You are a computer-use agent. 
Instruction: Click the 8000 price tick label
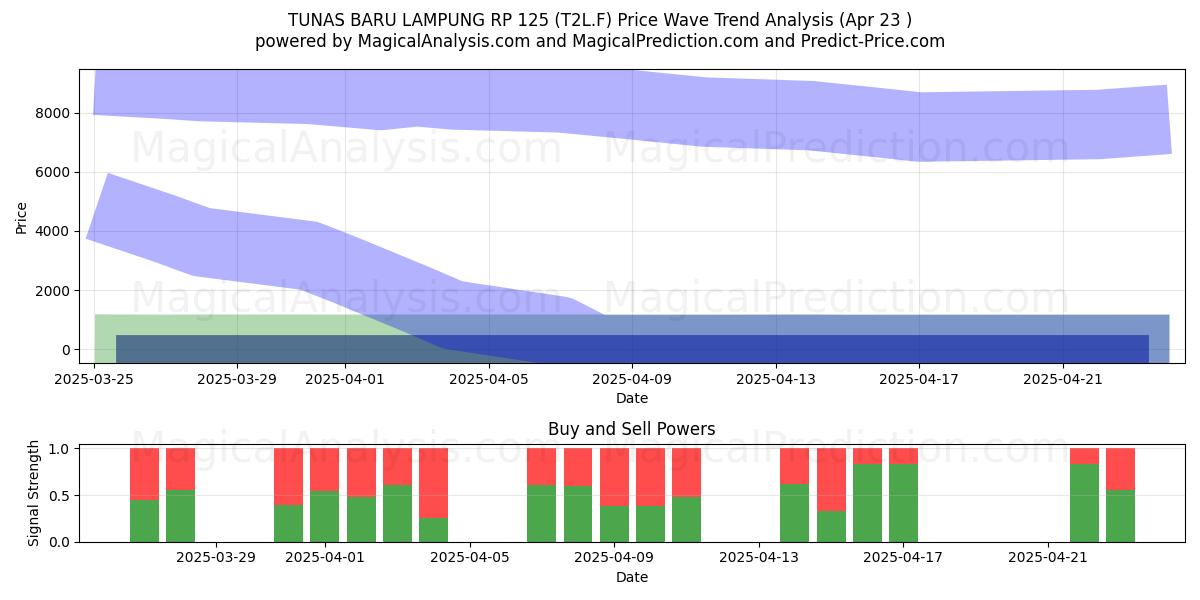(52, 113)
